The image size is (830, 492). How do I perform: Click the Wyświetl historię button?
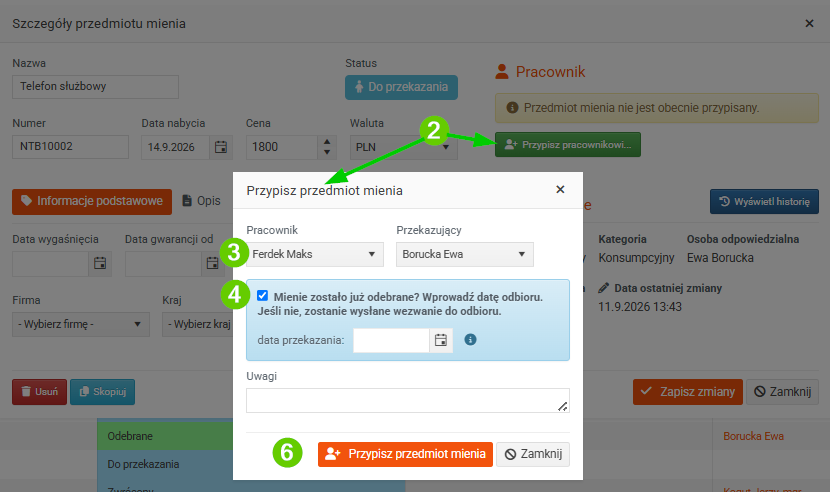click(764, 202)
